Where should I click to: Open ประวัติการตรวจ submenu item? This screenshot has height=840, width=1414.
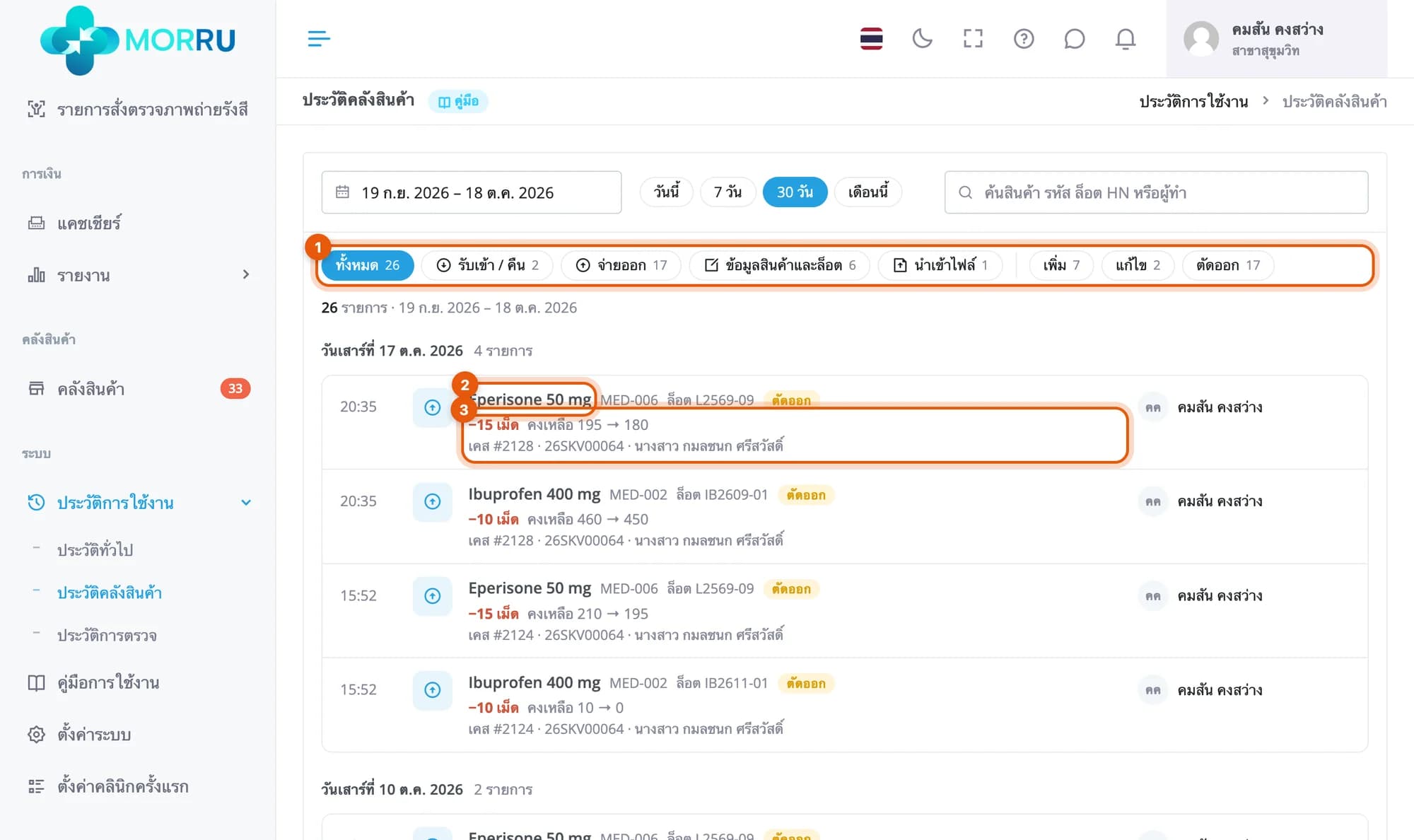click(x=107, y=635)
